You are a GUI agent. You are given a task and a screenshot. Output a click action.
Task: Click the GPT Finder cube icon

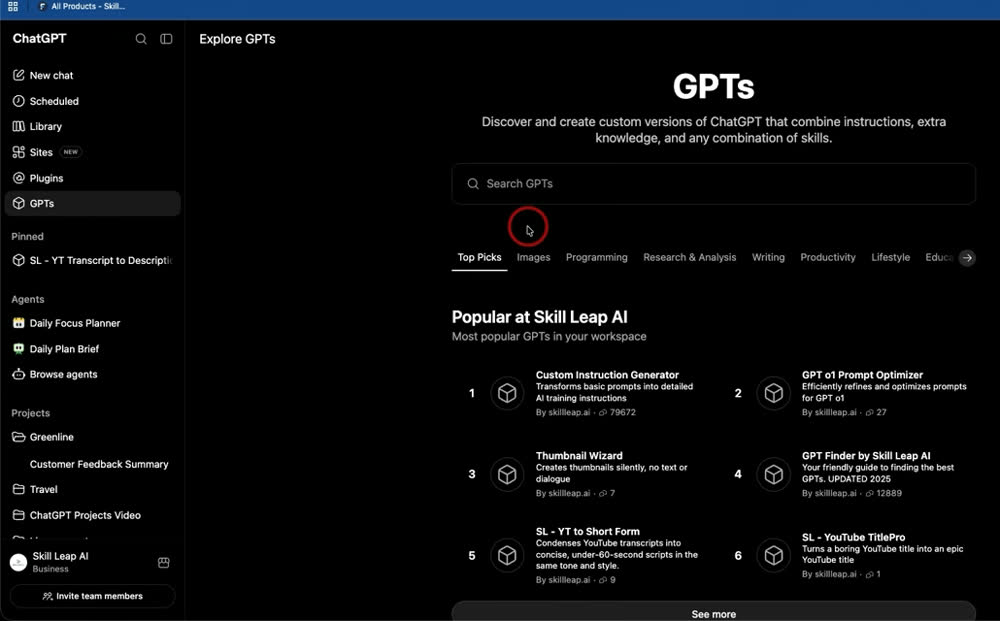pyautogui.click(x=774, y=474)
